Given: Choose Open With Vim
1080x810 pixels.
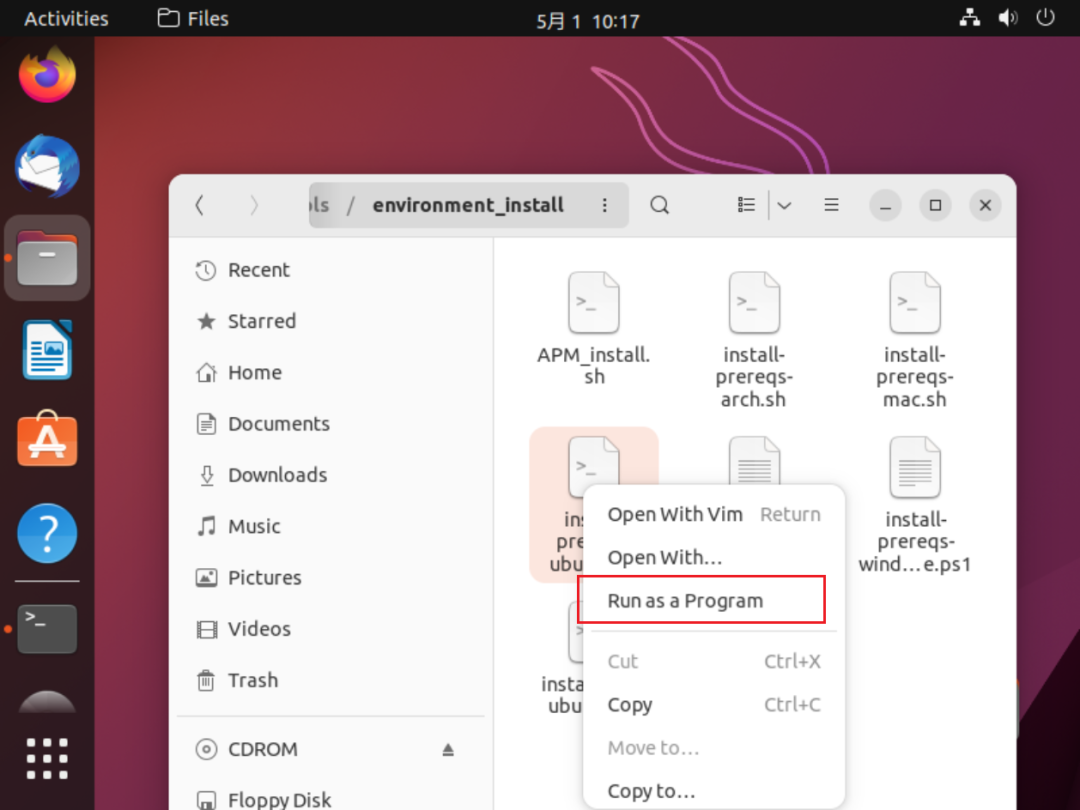Looking at the screenshot, I should pyautogui.click(x=714, y=515).
